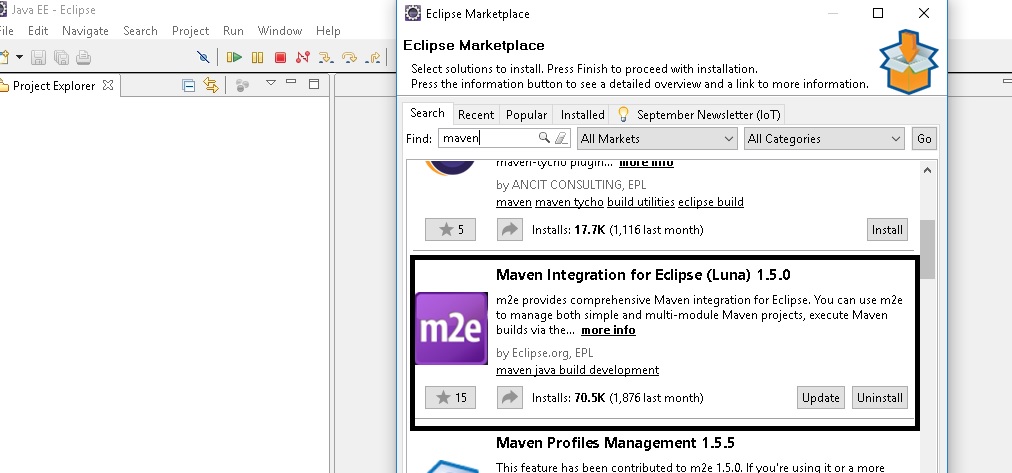Click share icon beside Installs 17.7K
This screenshot has width=1012, height=473.
510,230
